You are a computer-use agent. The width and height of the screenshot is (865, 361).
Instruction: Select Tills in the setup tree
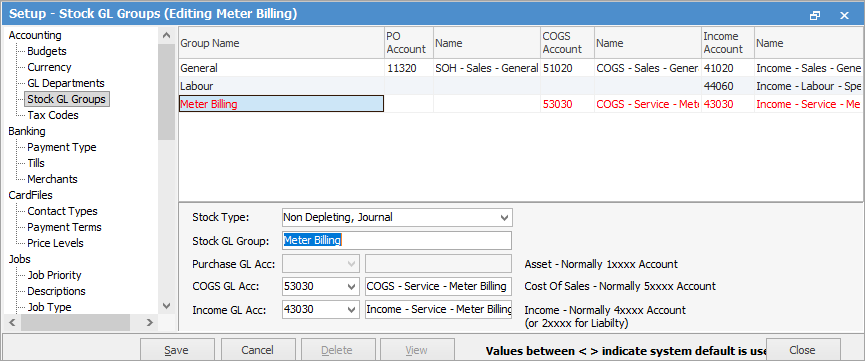(36, 163)
